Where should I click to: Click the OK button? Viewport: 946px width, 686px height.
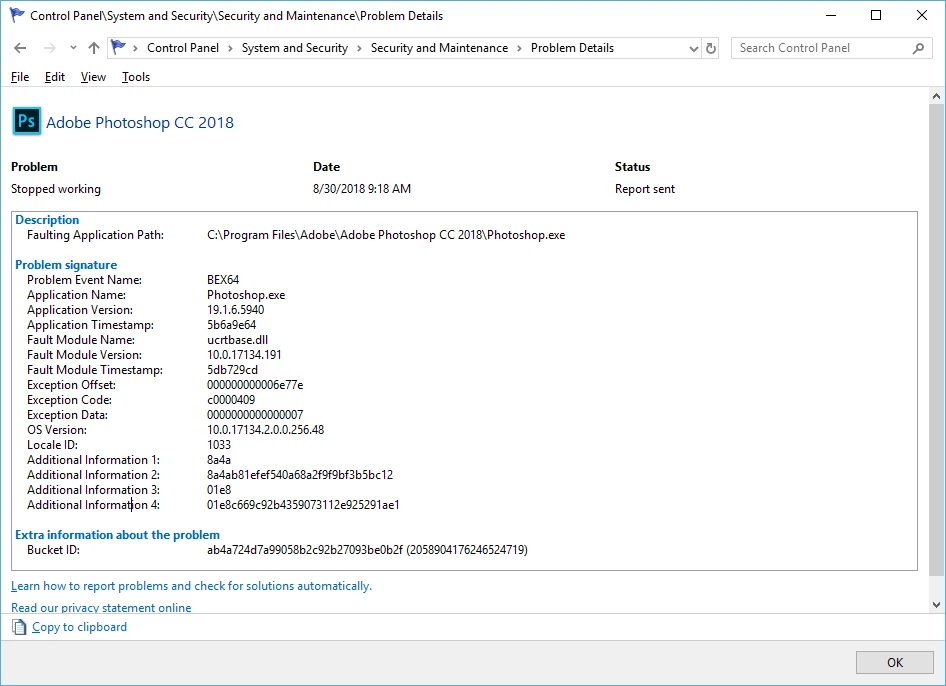coord(895,662)
